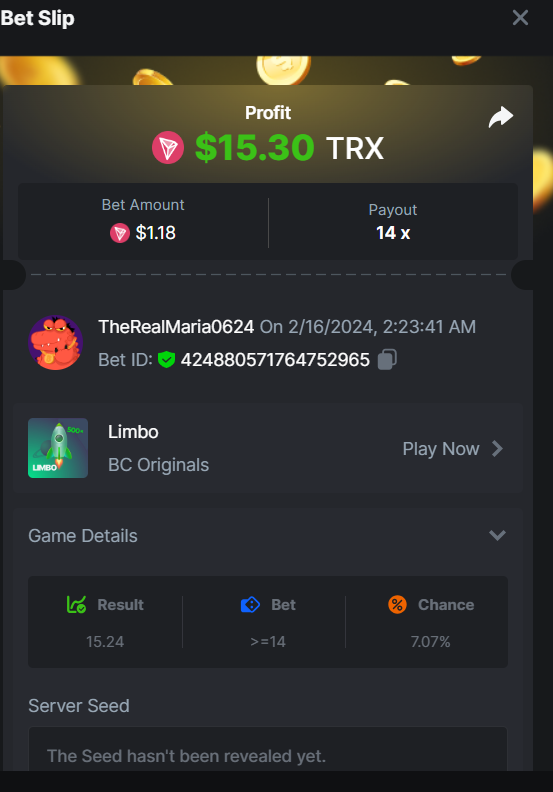Viewport: 553px width, 792px height.
Task: Click the orange Chance percent icon
Action: tap(397, 604)
